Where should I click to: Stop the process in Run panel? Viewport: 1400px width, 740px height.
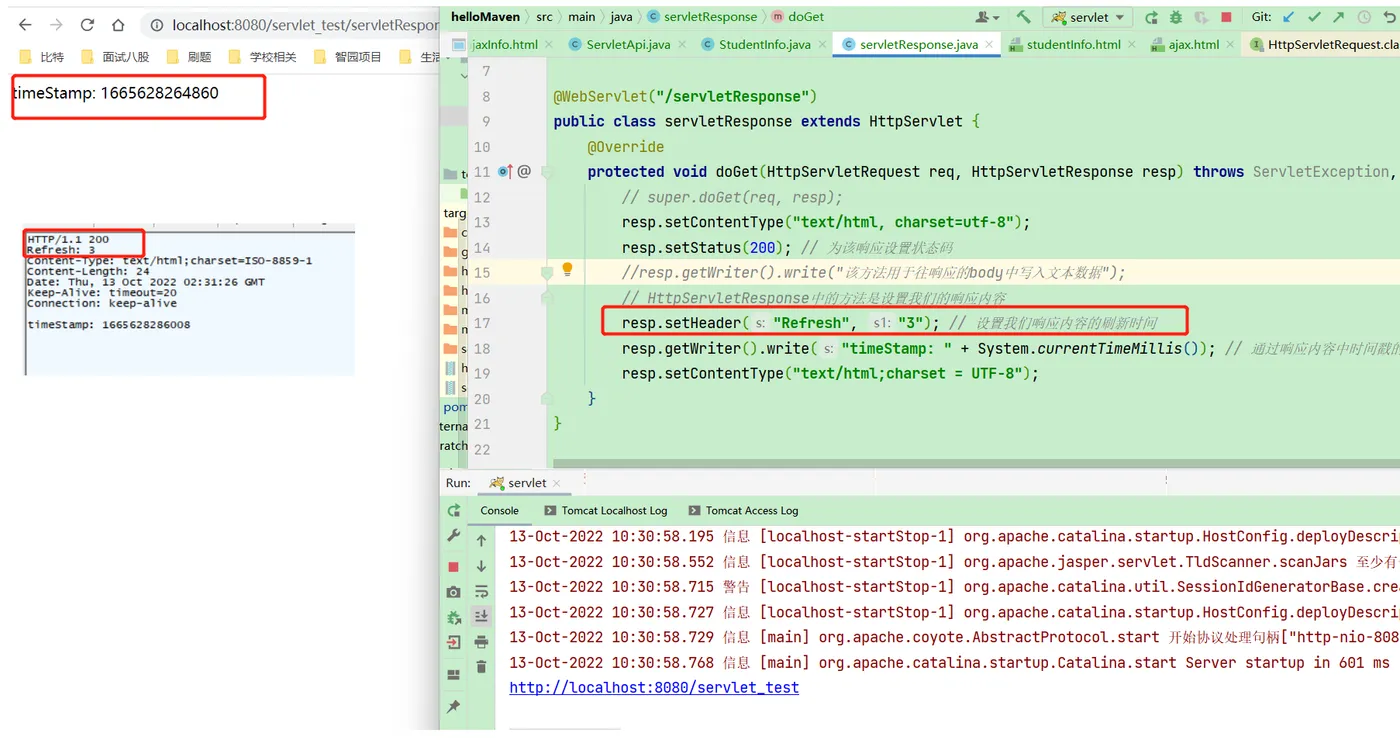(x=453, y=566)
